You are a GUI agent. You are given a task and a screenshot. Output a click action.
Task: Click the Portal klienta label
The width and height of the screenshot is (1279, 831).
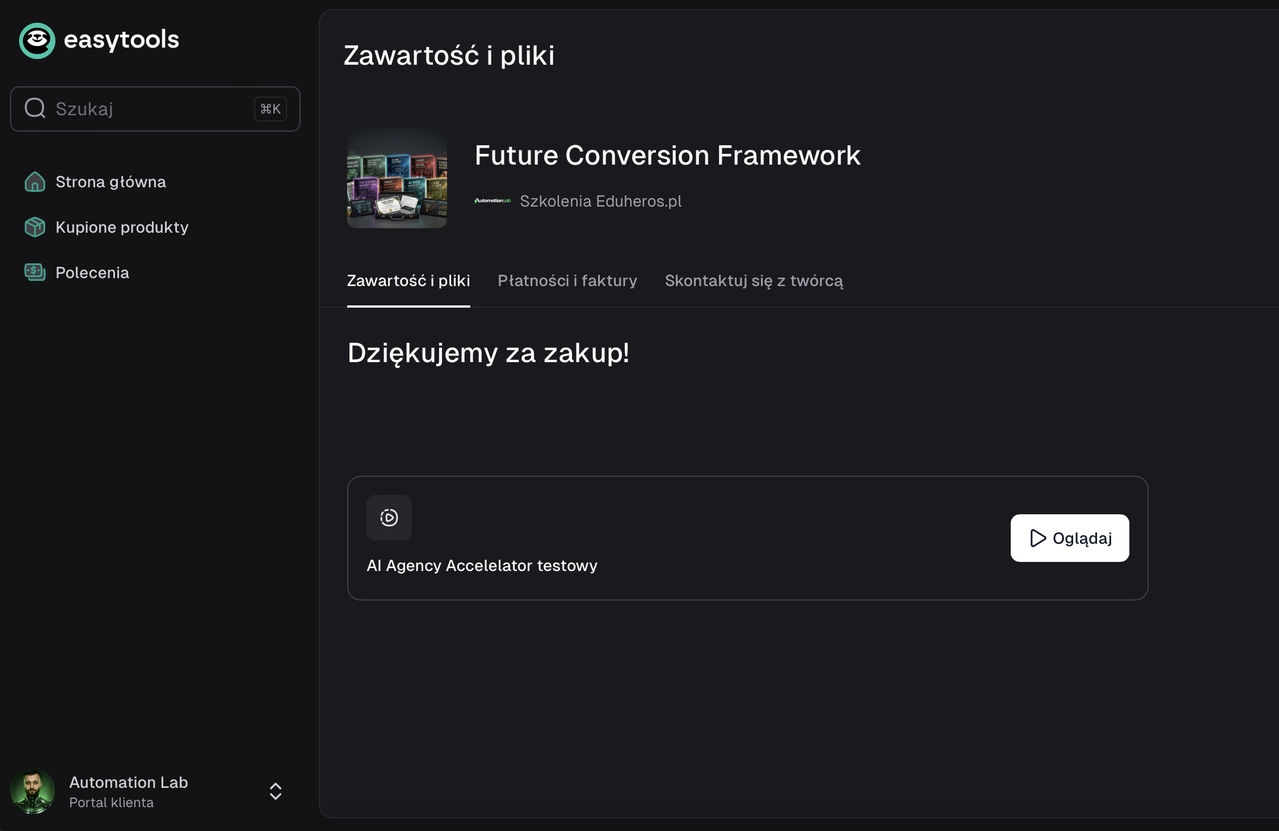pyautogui.click(x=111, y=803)
